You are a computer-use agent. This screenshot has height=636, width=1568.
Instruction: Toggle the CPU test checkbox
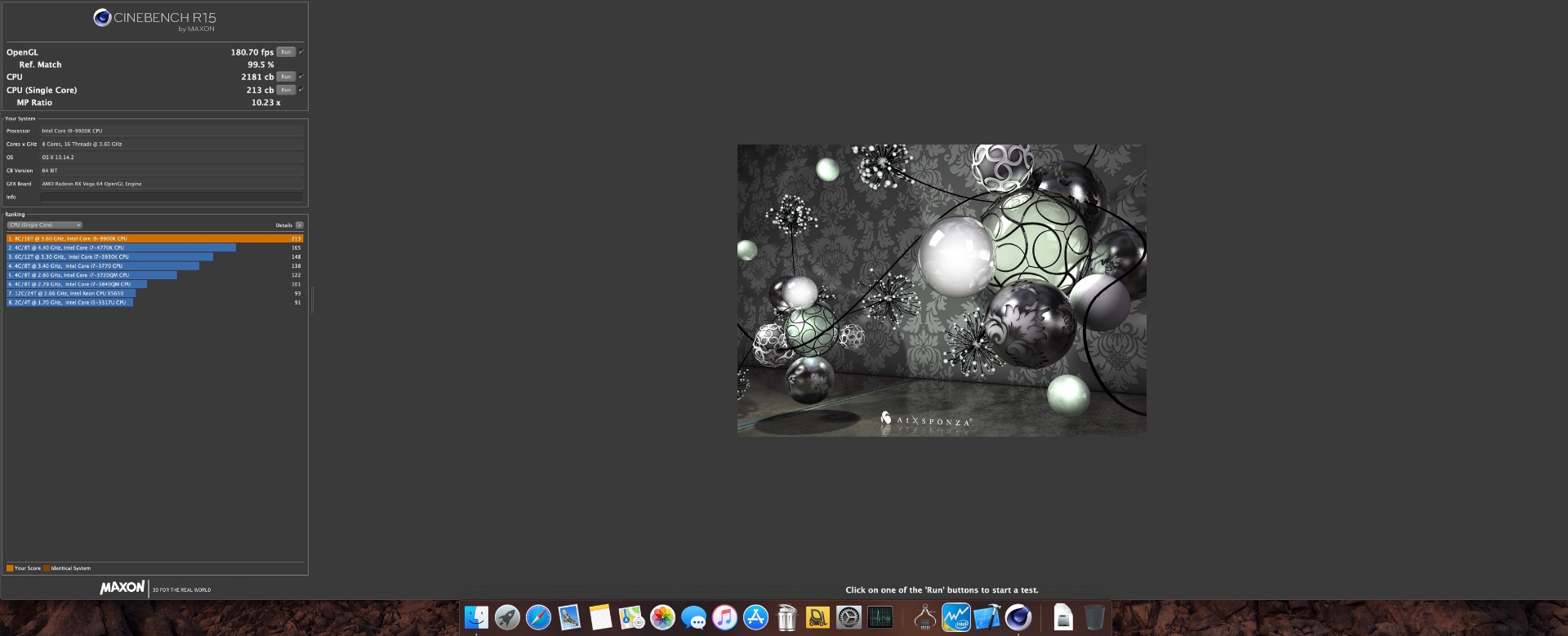(301, 77)
